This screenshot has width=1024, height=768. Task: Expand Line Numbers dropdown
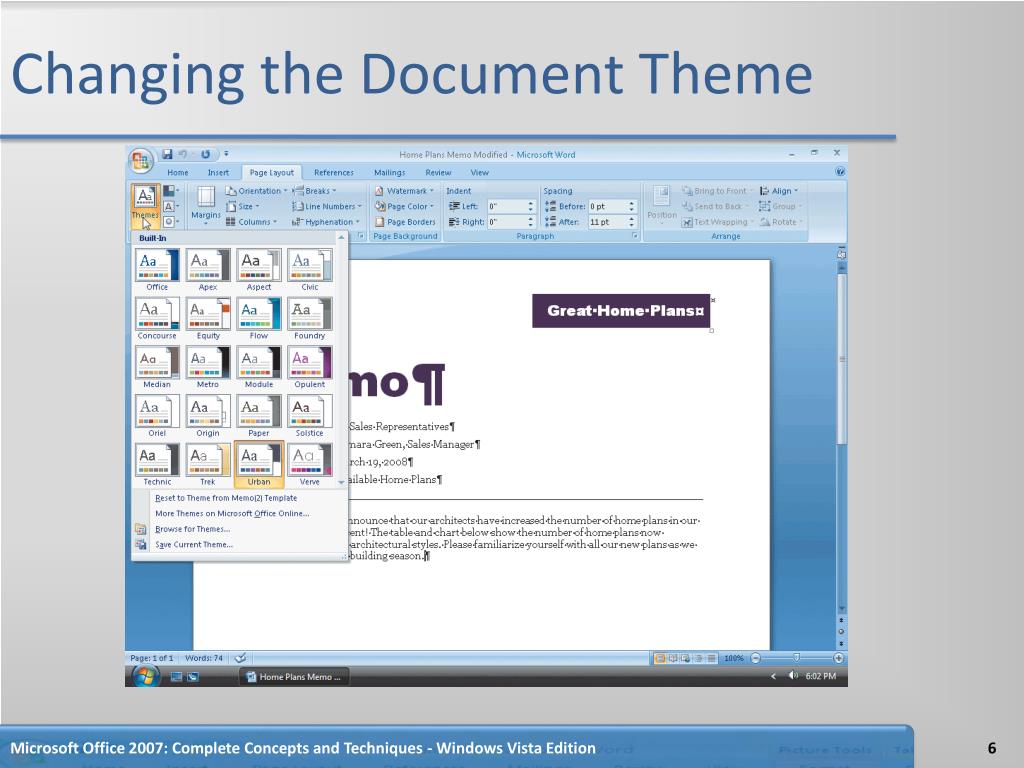(327, 206)
